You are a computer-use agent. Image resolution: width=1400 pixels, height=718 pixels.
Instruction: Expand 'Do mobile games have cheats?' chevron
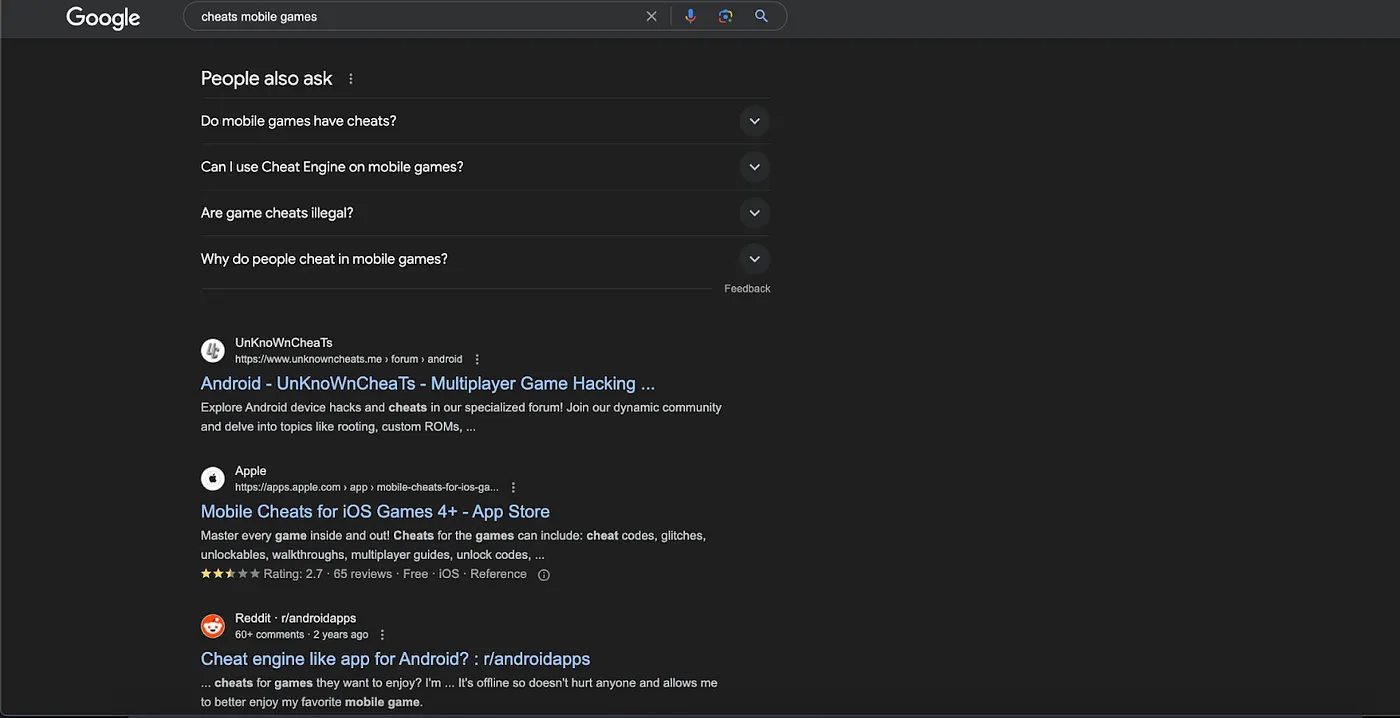click(755, 121)
